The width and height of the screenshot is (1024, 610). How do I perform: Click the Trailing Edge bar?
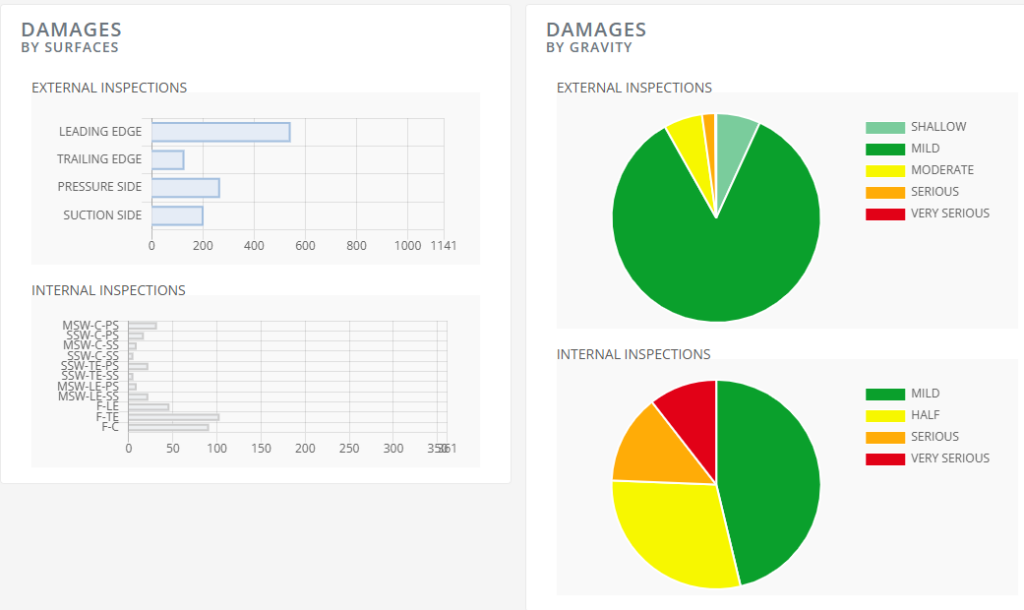coord(168,160)
